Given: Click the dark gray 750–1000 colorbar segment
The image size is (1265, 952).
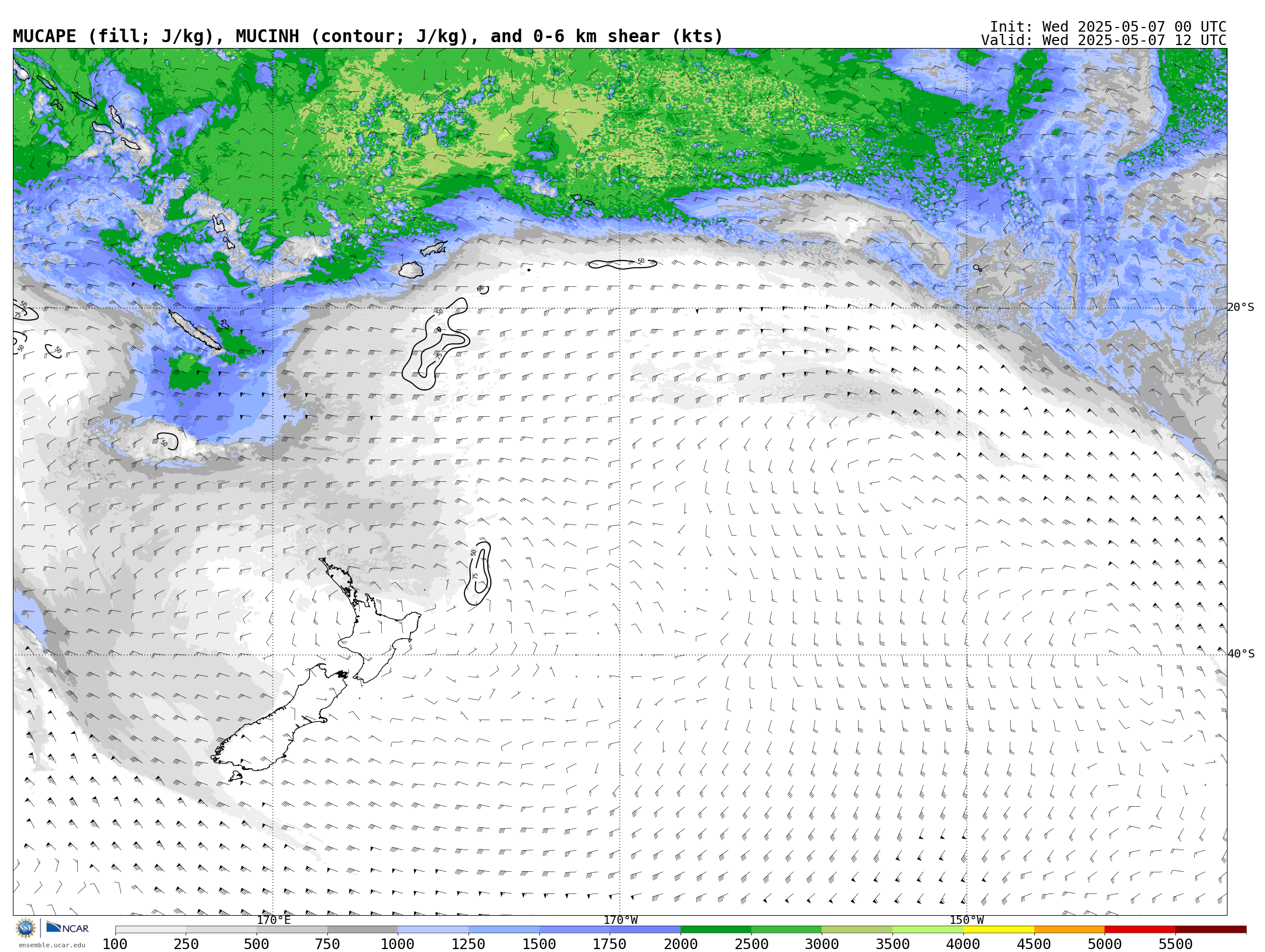Looking at the screenshot, I should (x=363, y=930).
